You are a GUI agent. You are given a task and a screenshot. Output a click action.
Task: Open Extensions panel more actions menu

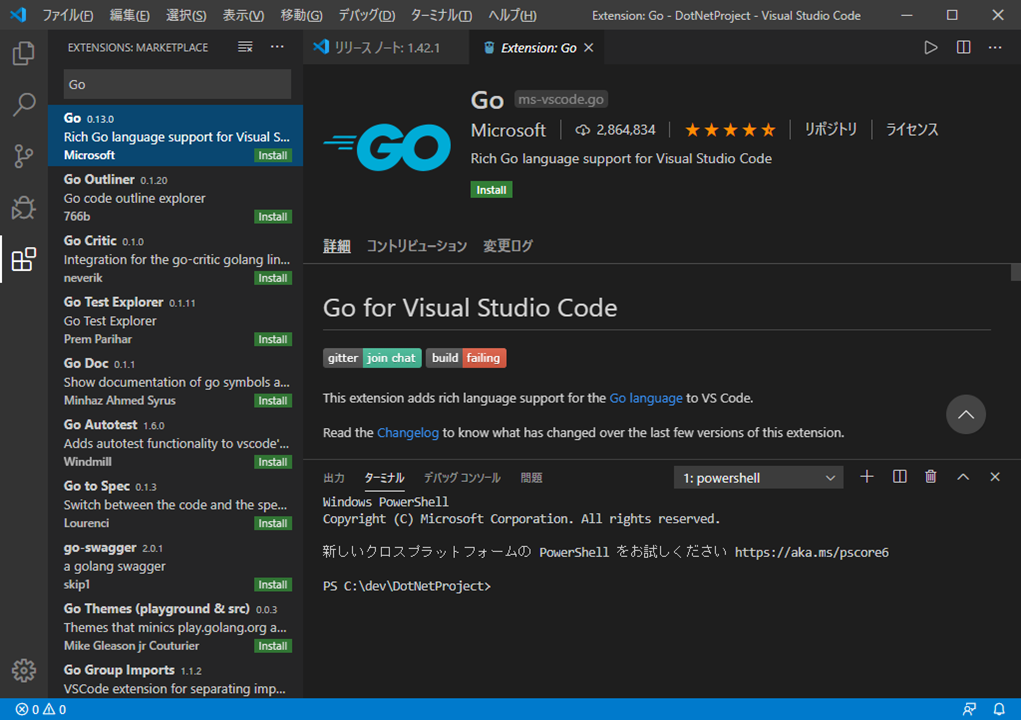(x=277, y=47)
